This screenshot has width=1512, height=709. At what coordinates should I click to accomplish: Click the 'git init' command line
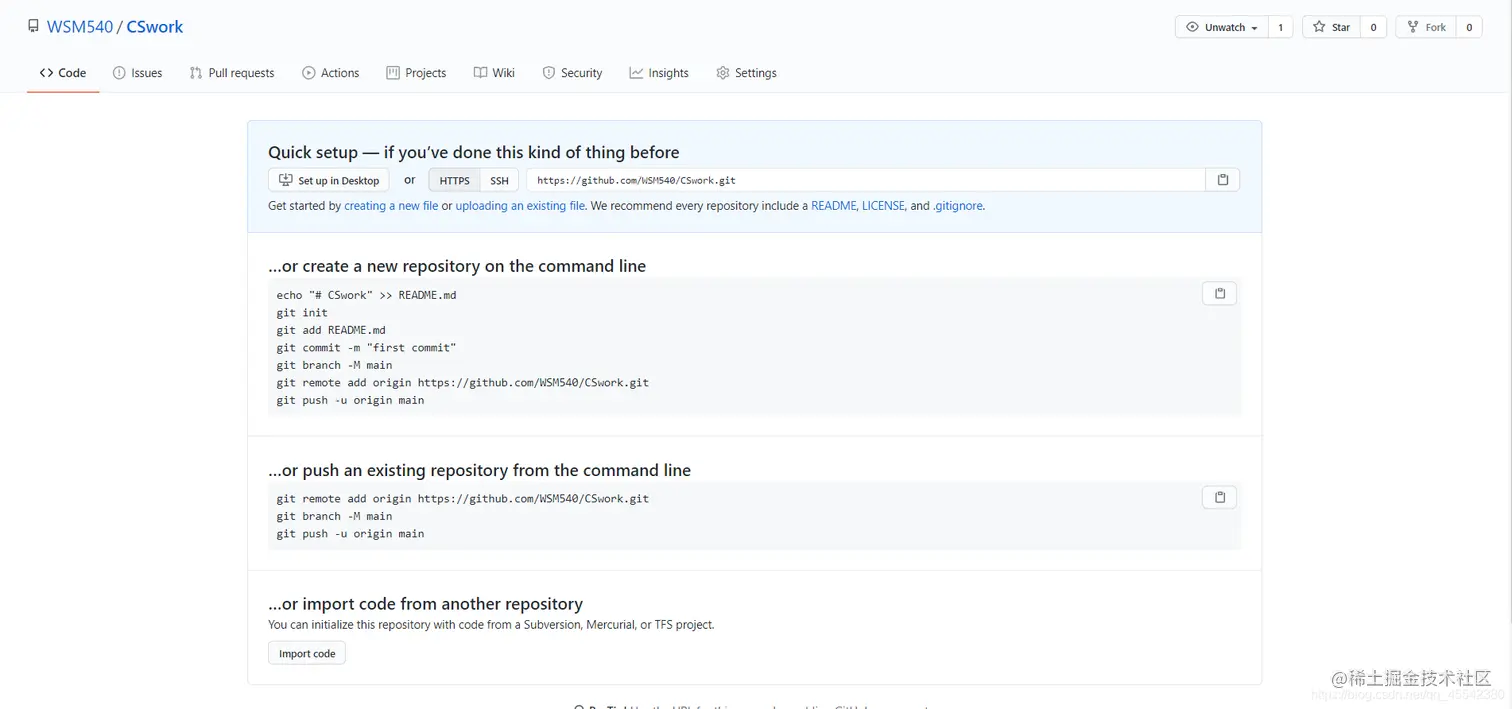302,313
